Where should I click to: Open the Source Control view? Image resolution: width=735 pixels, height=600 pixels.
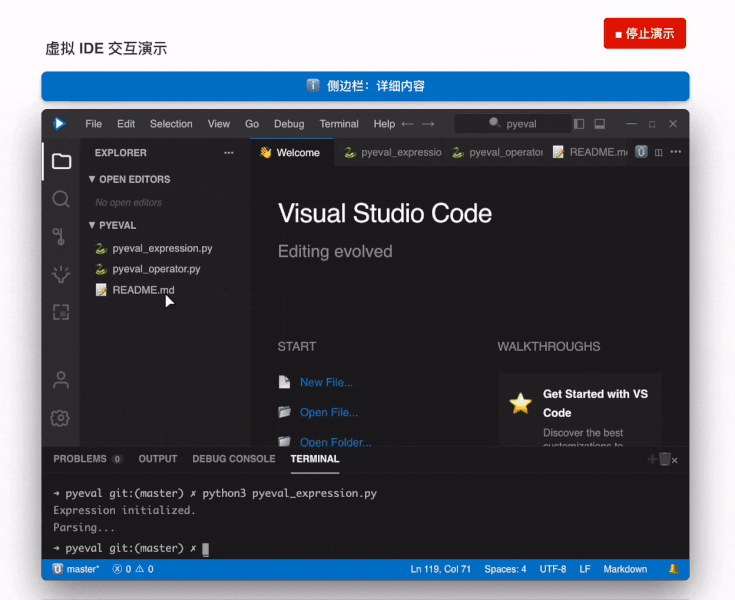61,236
